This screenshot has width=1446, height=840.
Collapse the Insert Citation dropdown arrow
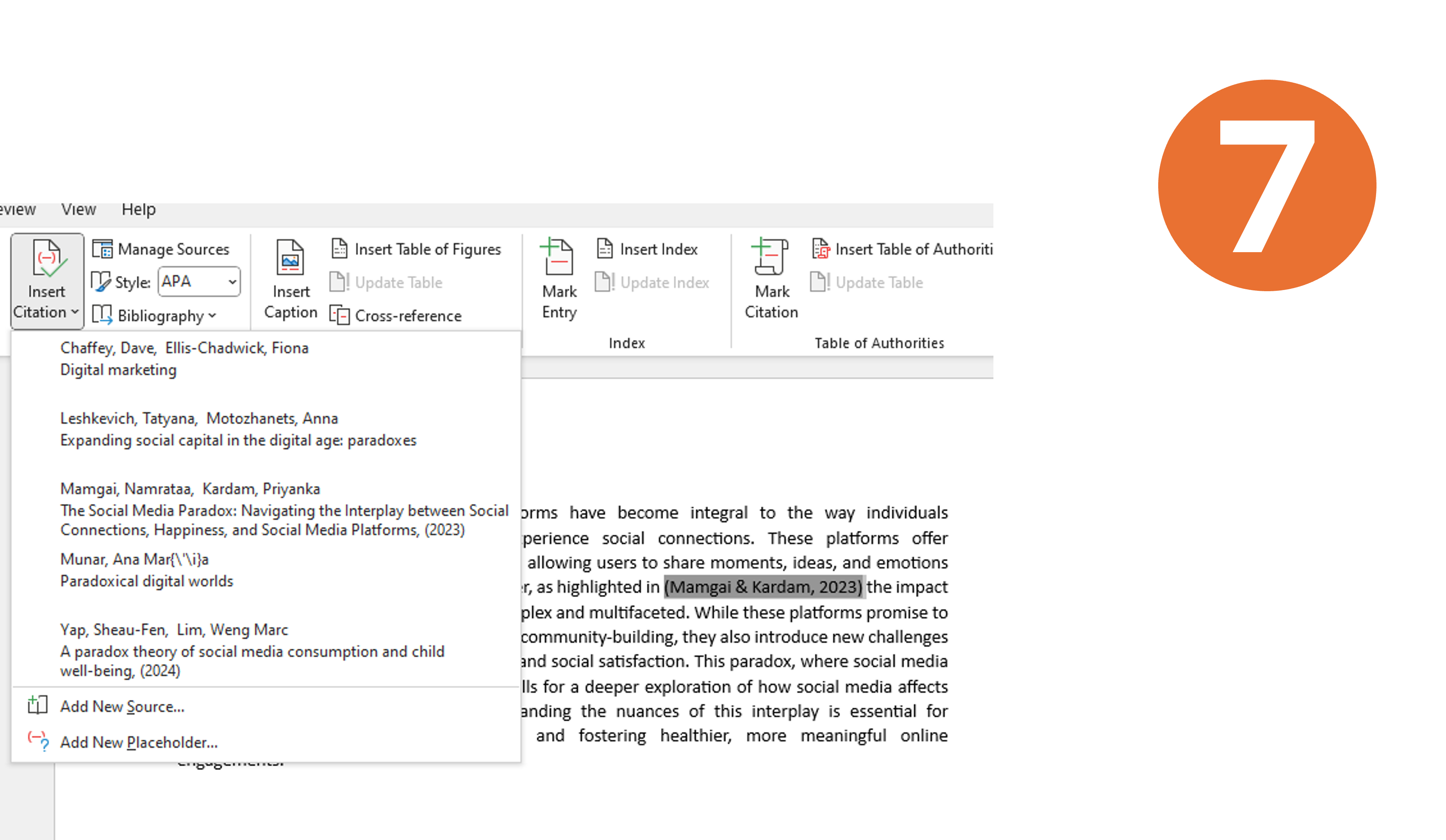point(75,312)
